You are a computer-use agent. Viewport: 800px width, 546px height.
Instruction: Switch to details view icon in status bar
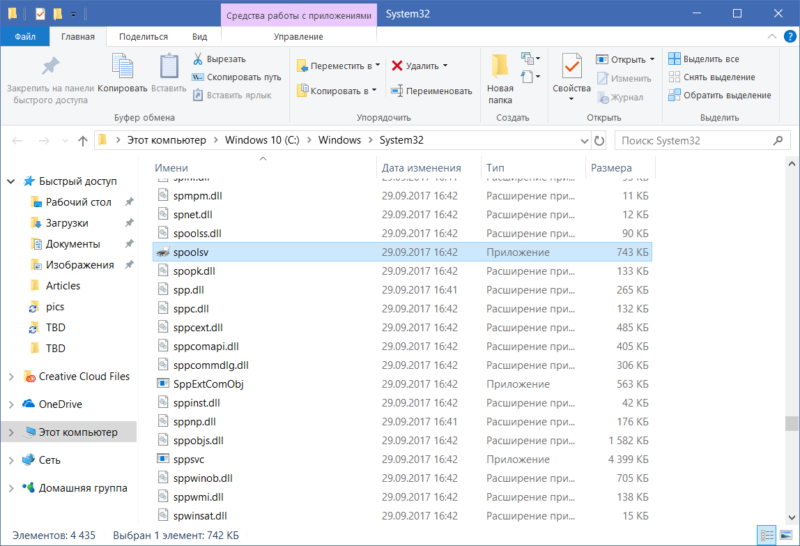(767, 535)
